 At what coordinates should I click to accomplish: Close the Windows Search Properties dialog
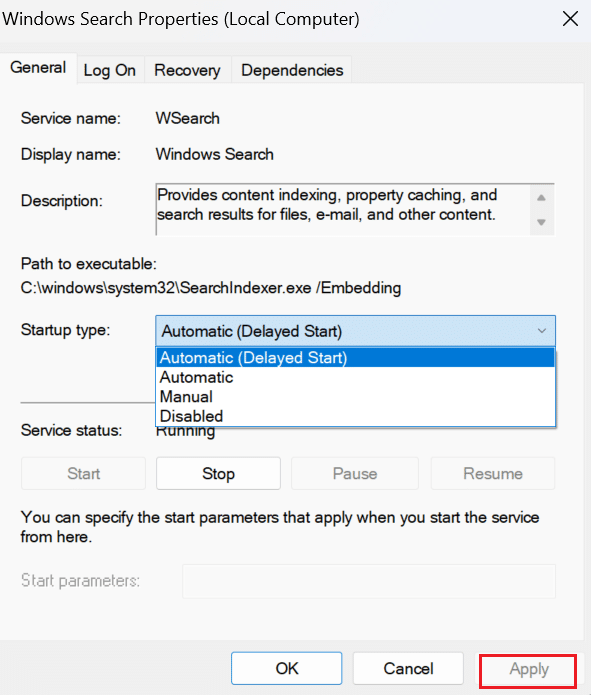570,19
